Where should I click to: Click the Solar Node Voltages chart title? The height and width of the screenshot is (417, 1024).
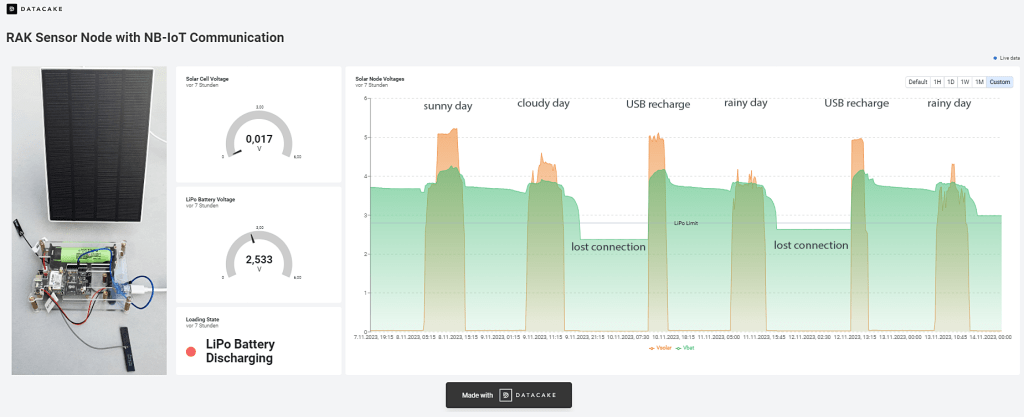[380, 78]
